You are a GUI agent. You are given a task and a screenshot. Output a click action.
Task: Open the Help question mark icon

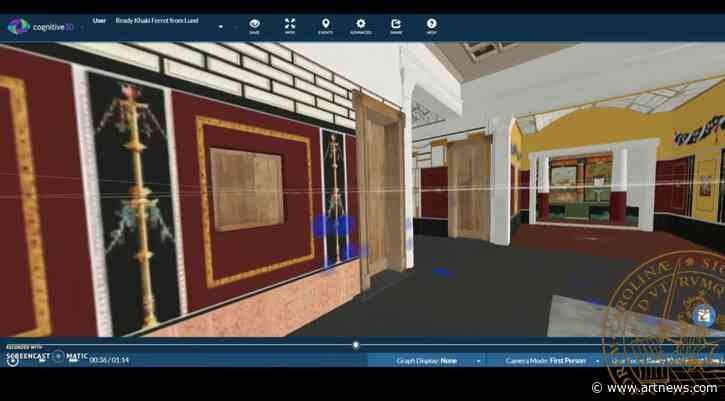[431, 26]
